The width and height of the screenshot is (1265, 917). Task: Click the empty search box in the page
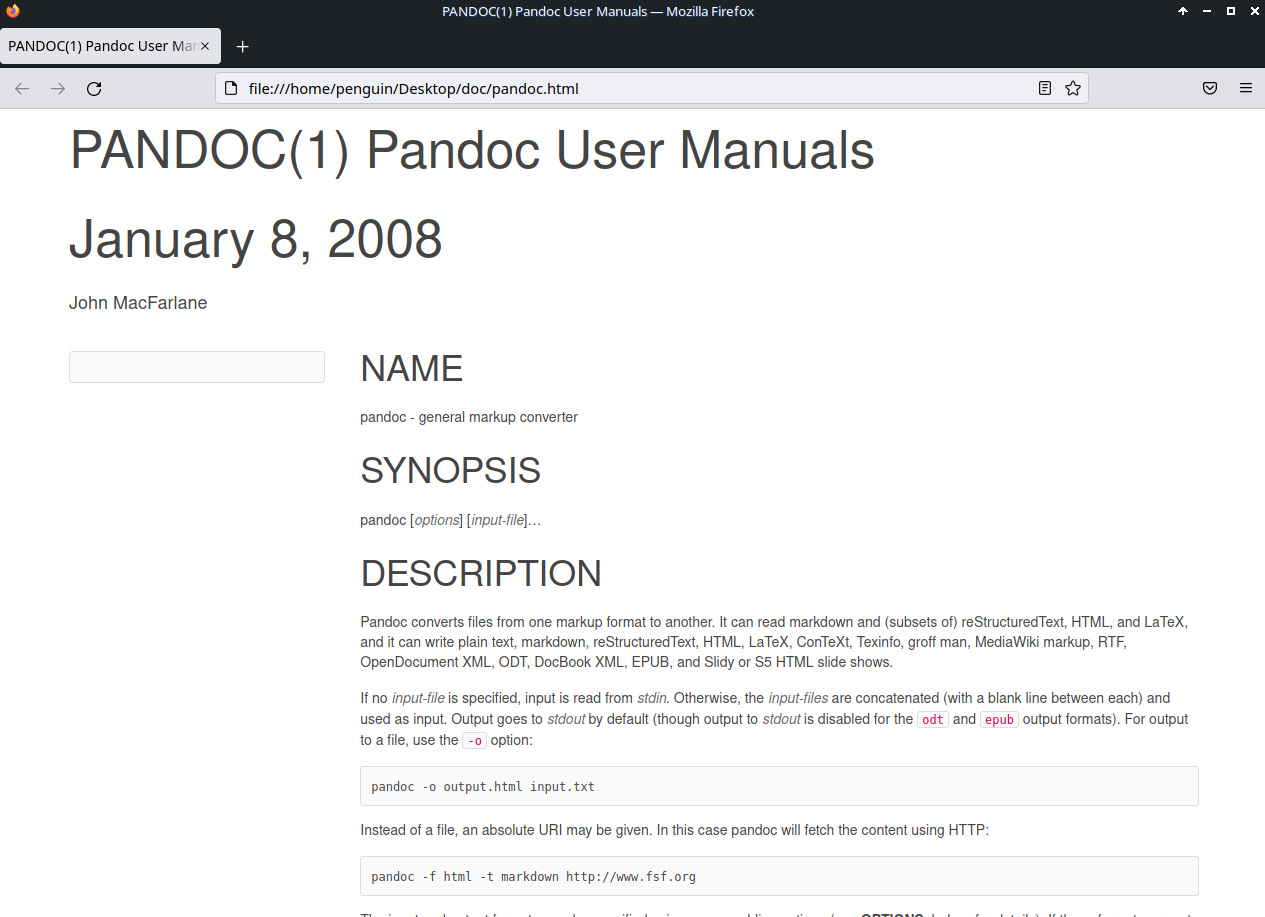(196, 366)
